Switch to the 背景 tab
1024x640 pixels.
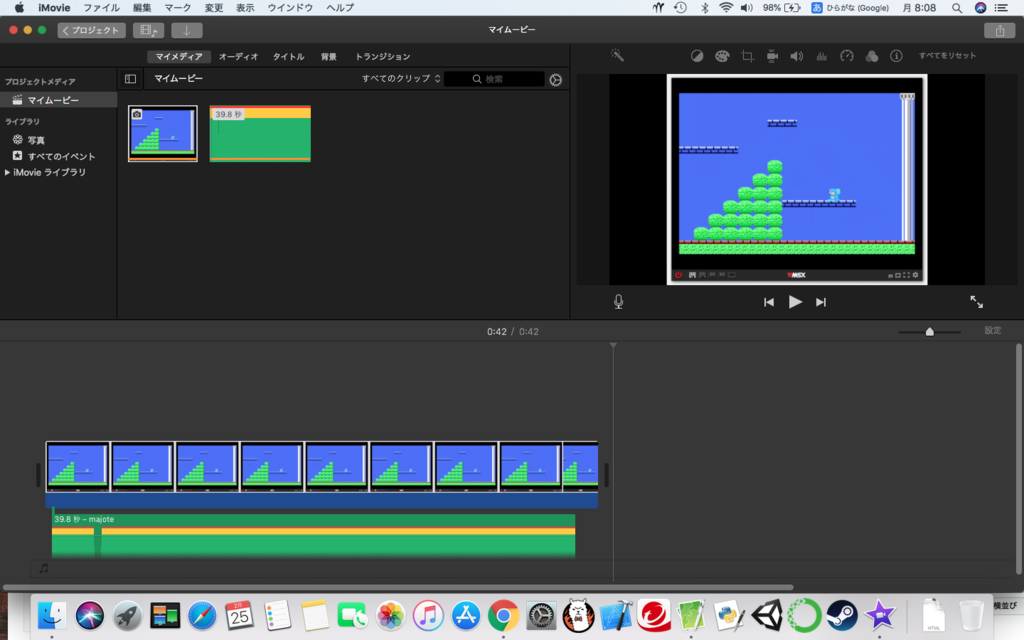[328, 57]
